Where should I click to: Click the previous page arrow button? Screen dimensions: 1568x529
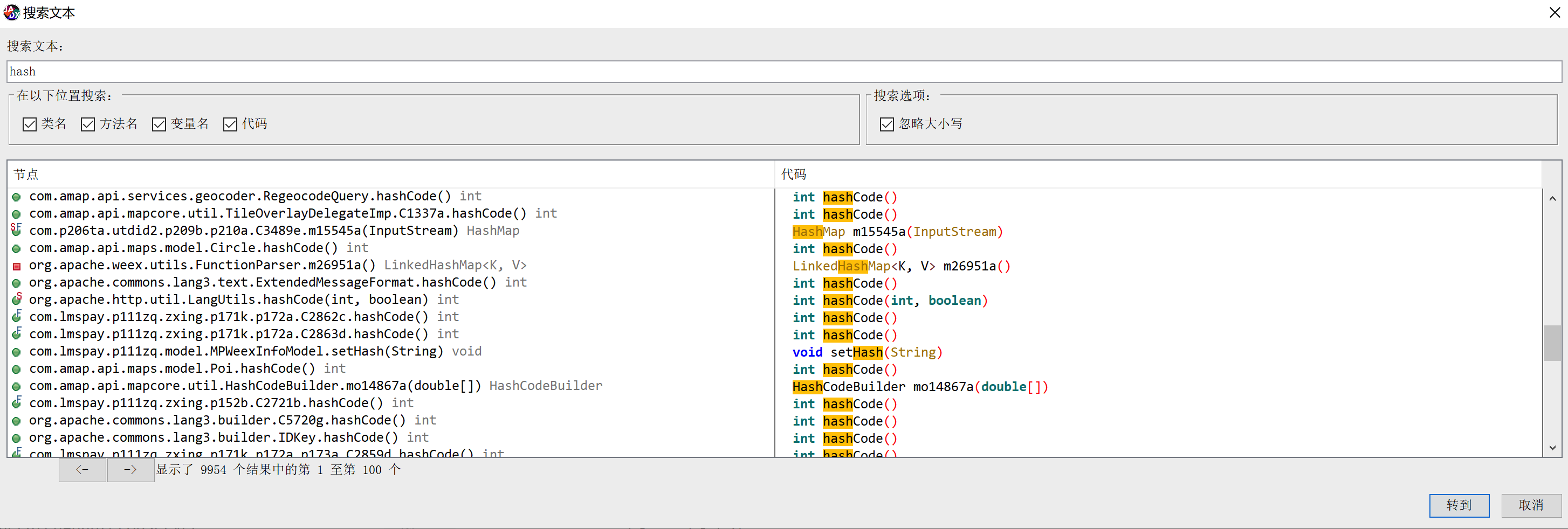[x=82, y=469]
